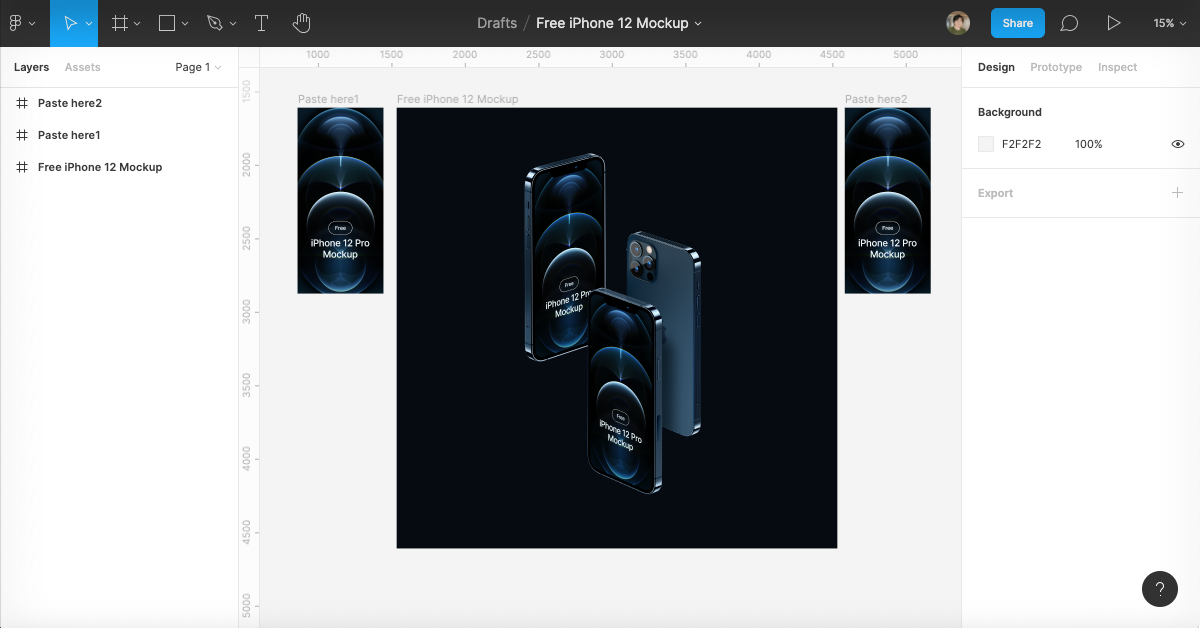
Task: Select the Free iPhone 12 Mockup layer
Action: (100, 167)
